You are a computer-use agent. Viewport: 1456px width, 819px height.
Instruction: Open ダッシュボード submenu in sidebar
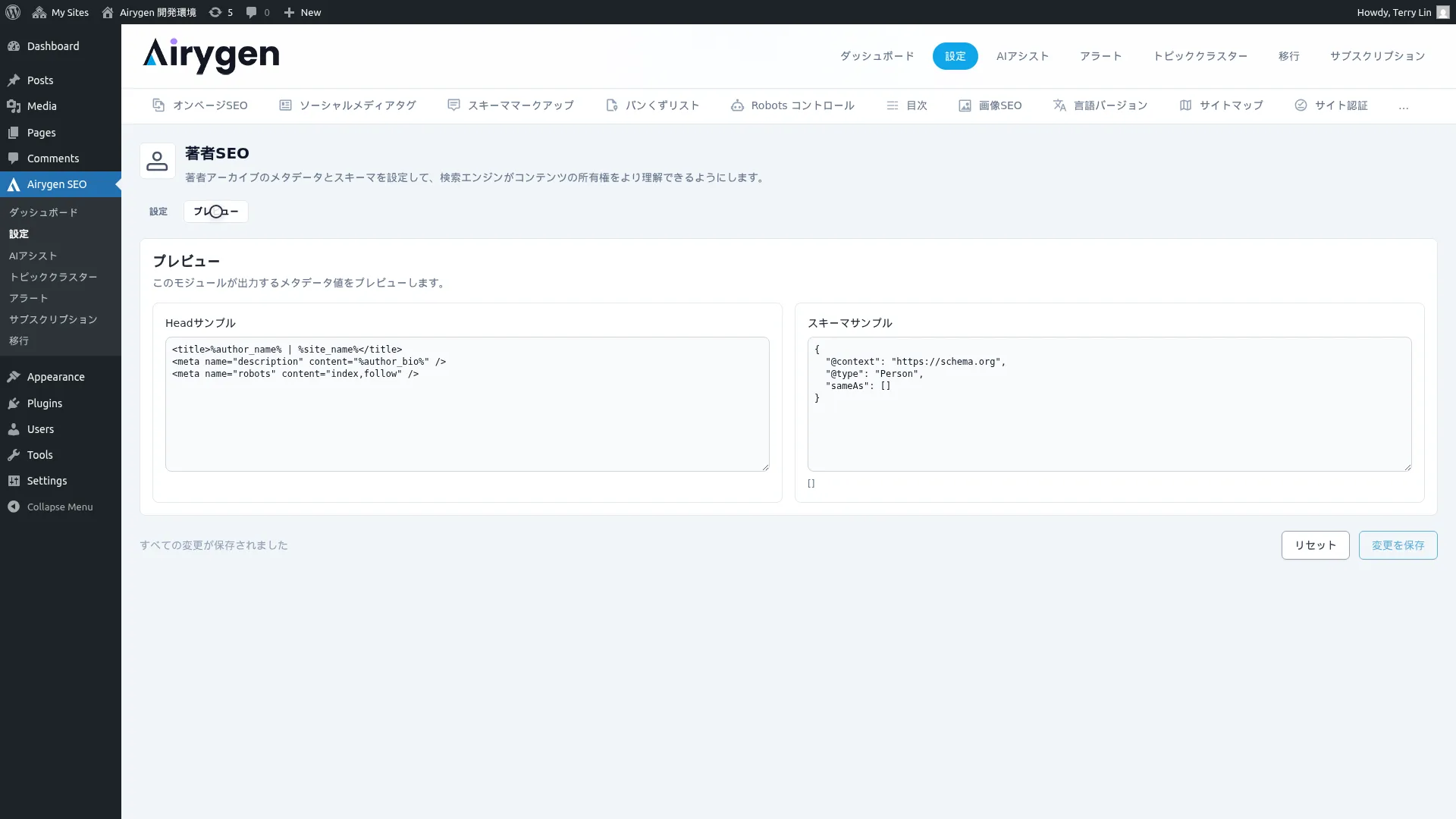pos(43,212)
